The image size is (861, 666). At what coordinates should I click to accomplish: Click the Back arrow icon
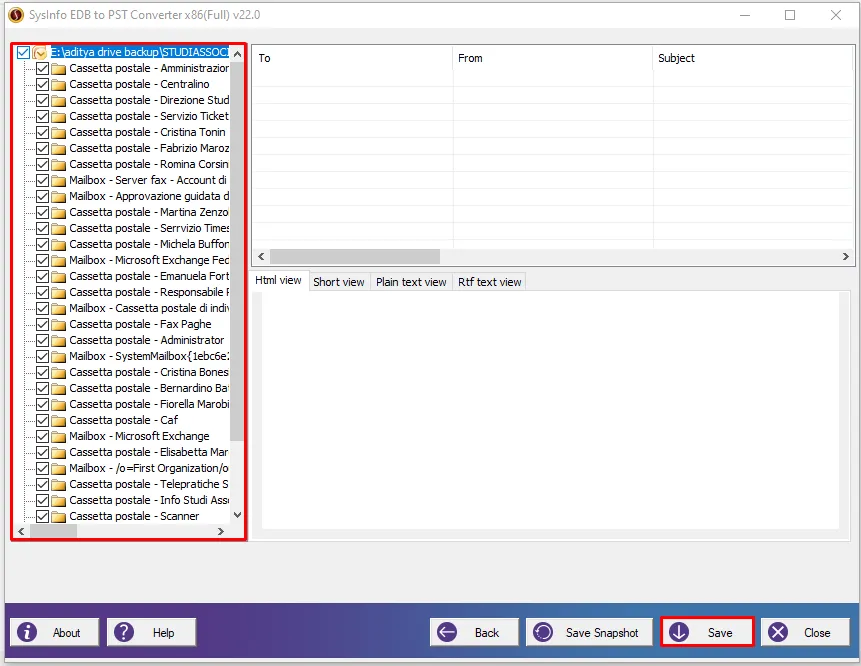[x=447, y=632]
